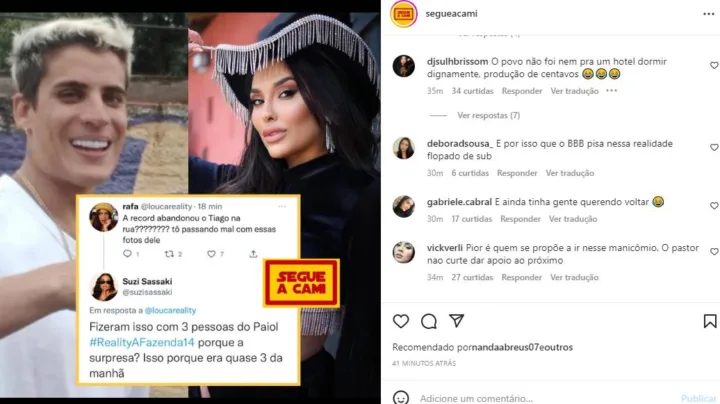This screenshot has height=404, width=720.
Task: Like deboradsousa_'s comment heart
Action: (714, 147)
